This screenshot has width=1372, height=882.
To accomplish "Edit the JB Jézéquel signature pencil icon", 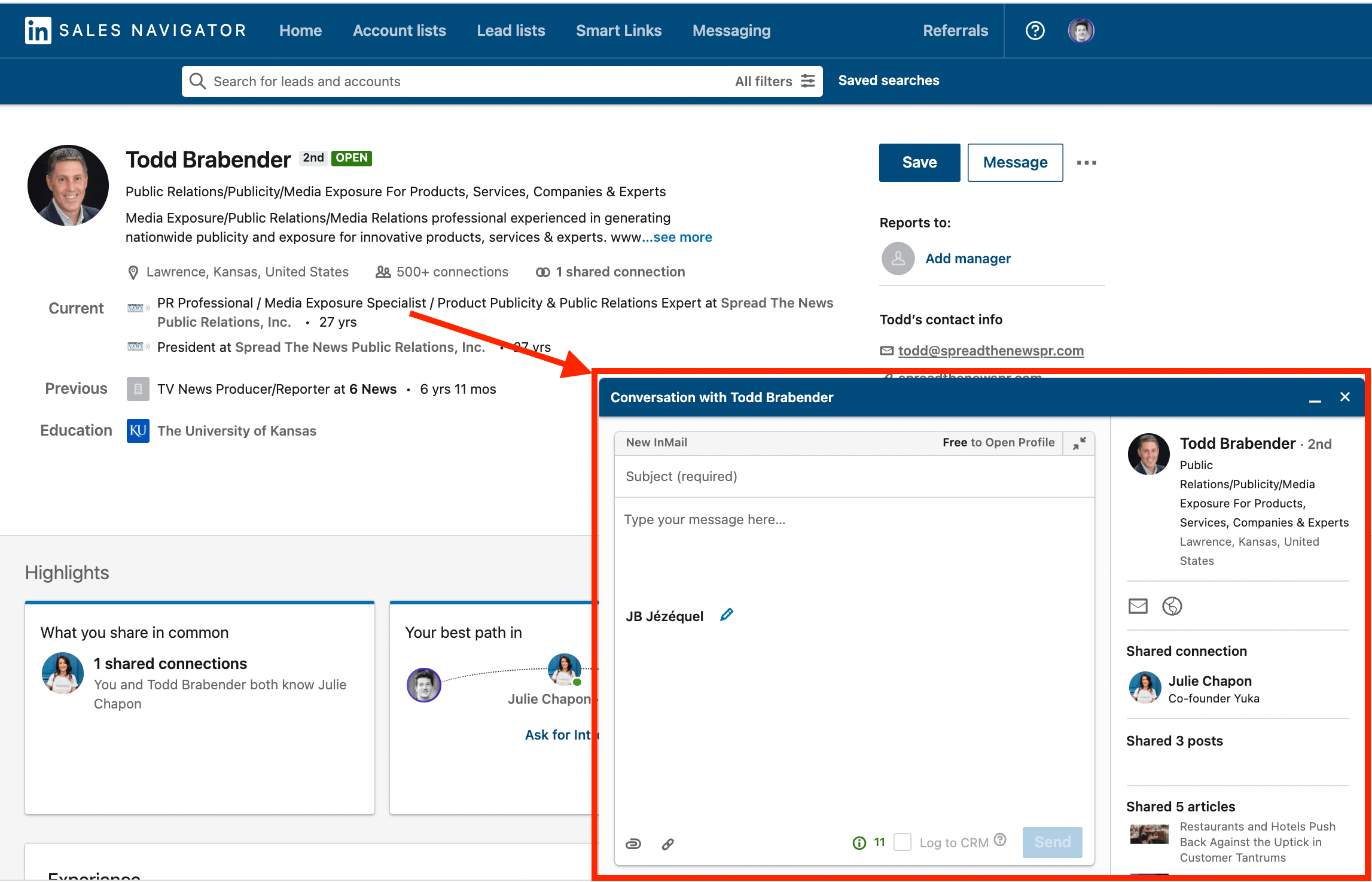I will tap(727, 615).
